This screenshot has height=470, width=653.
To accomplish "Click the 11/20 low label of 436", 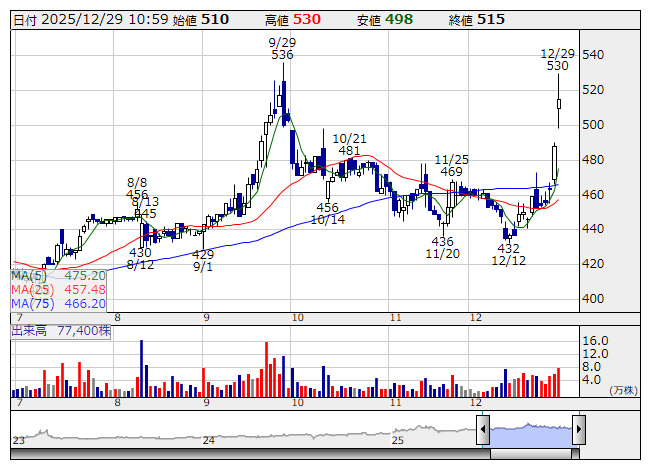I will click(442, 248).
